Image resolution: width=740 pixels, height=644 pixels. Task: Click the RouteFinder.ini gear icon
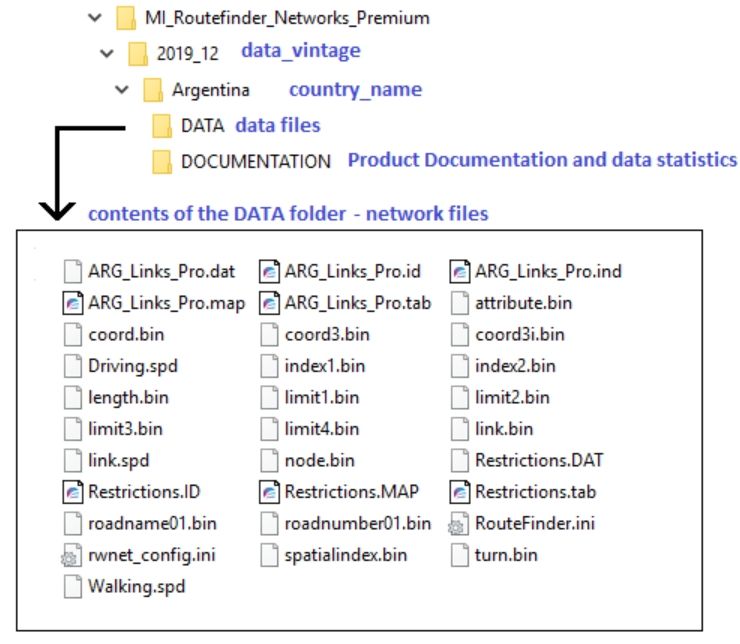[x=458, y=524]
